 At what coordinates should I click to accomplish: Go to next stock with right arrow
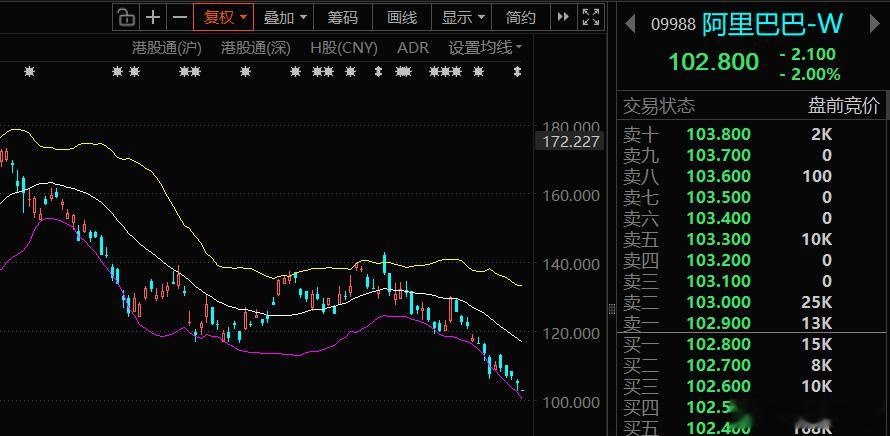pos(875,24)
